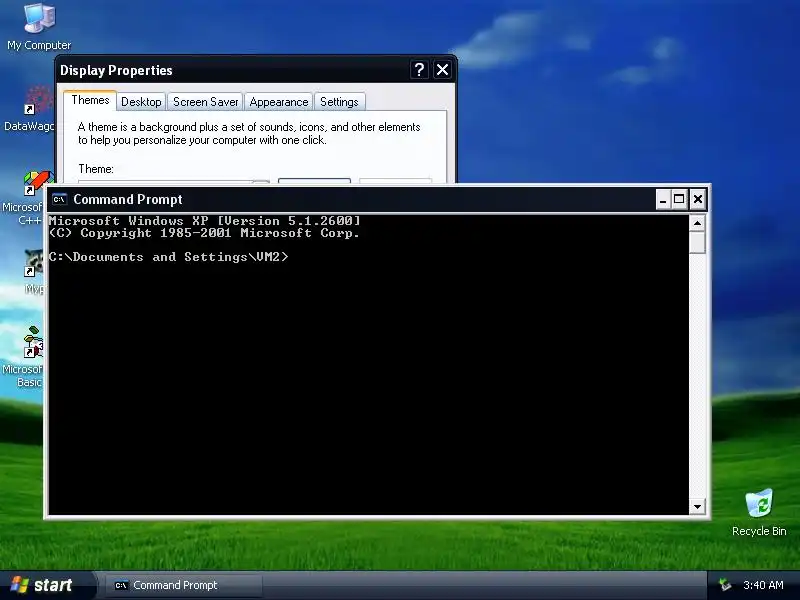Select the Microsoft Basic desktop shortcut
Screen dimensions: 800x600
pyautogui.click(x=24, y=357)
